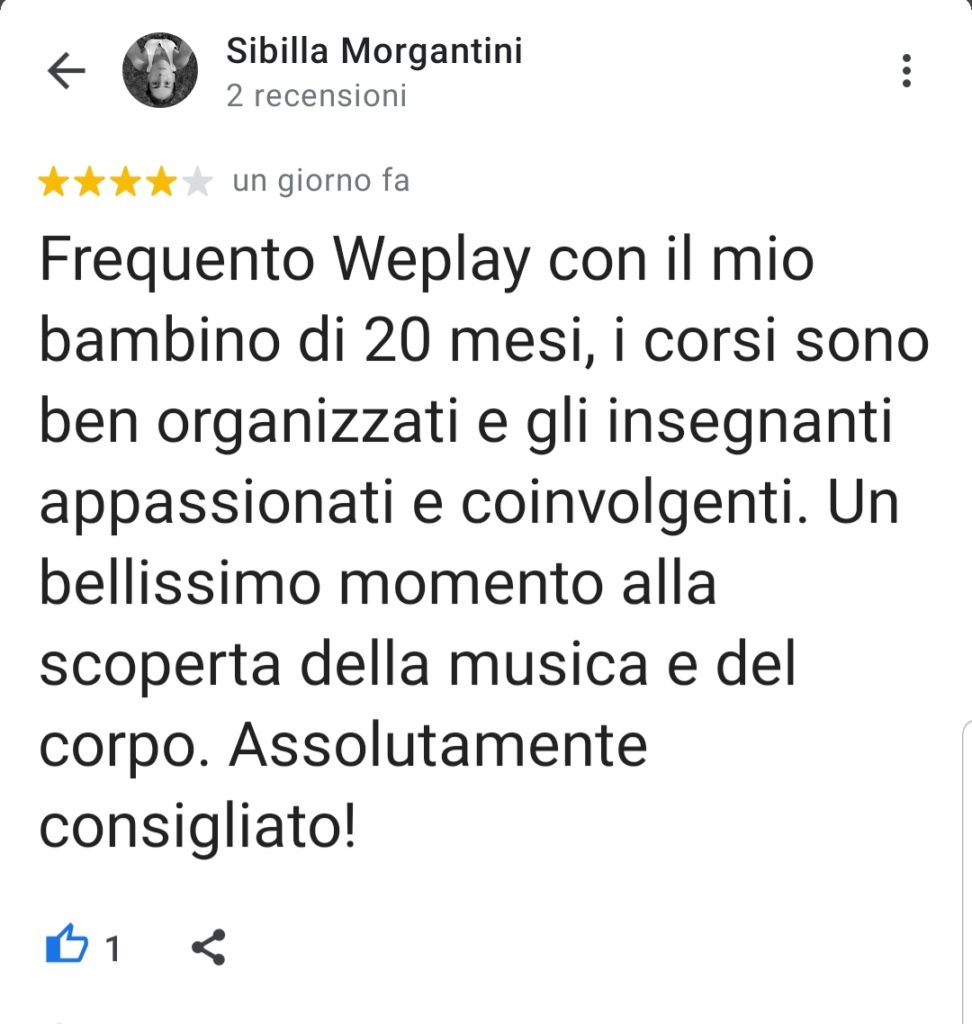Click the "Assolutamente" text in the review
The image size is (972, 1024).
(x=438, y=746)
